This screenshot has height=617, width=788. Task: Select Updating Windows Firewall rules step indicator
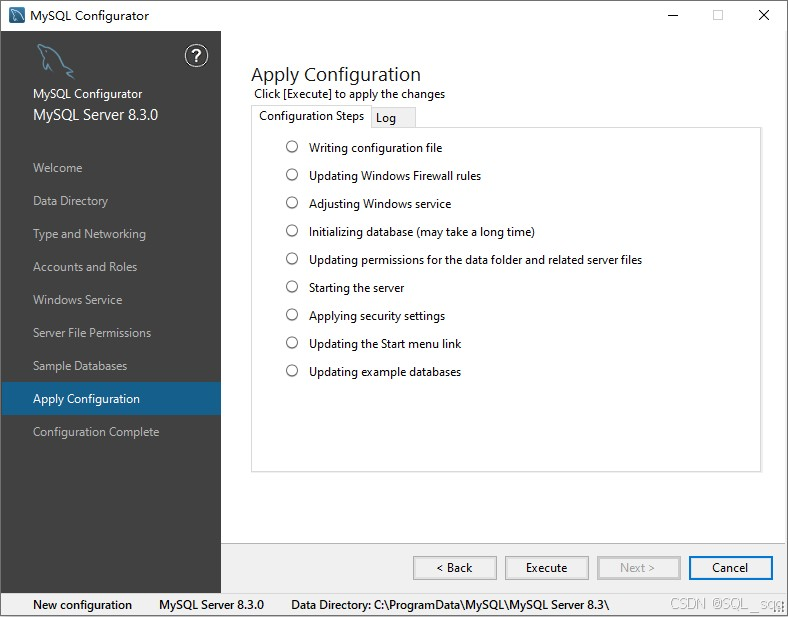click(292, 175)
